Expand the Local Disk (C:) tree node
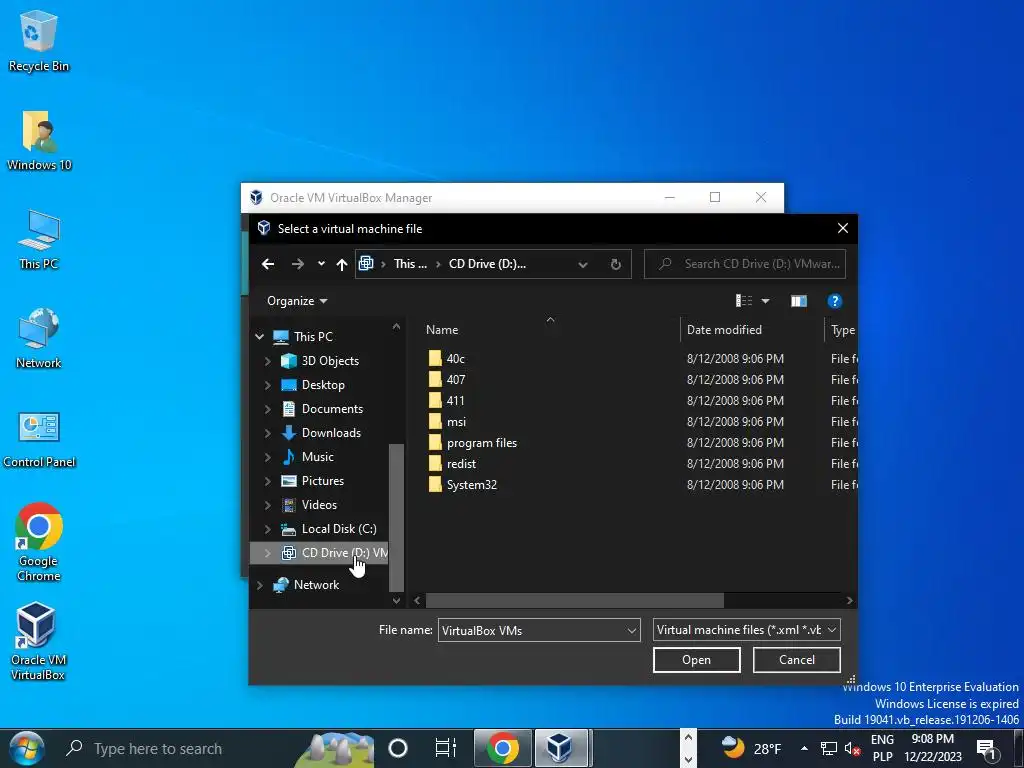Viewport: 1024px width, 768px height. [x=267, y=528]
